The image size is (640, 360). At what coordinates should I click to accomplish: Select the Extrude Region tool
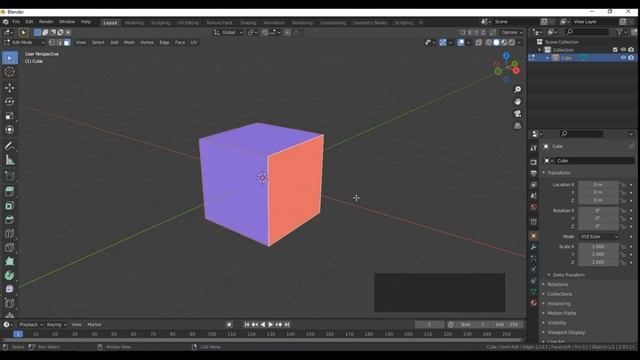[10, 191]
